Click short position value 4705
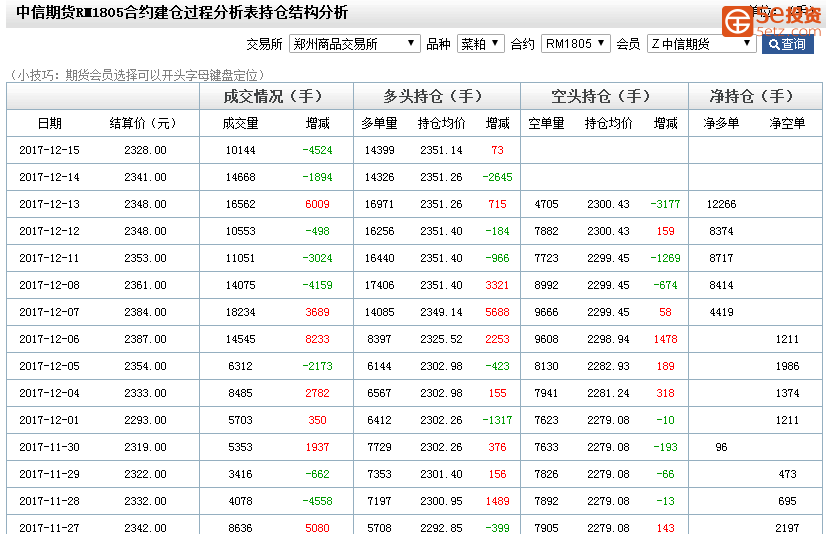829x534 pixels. 546,204
